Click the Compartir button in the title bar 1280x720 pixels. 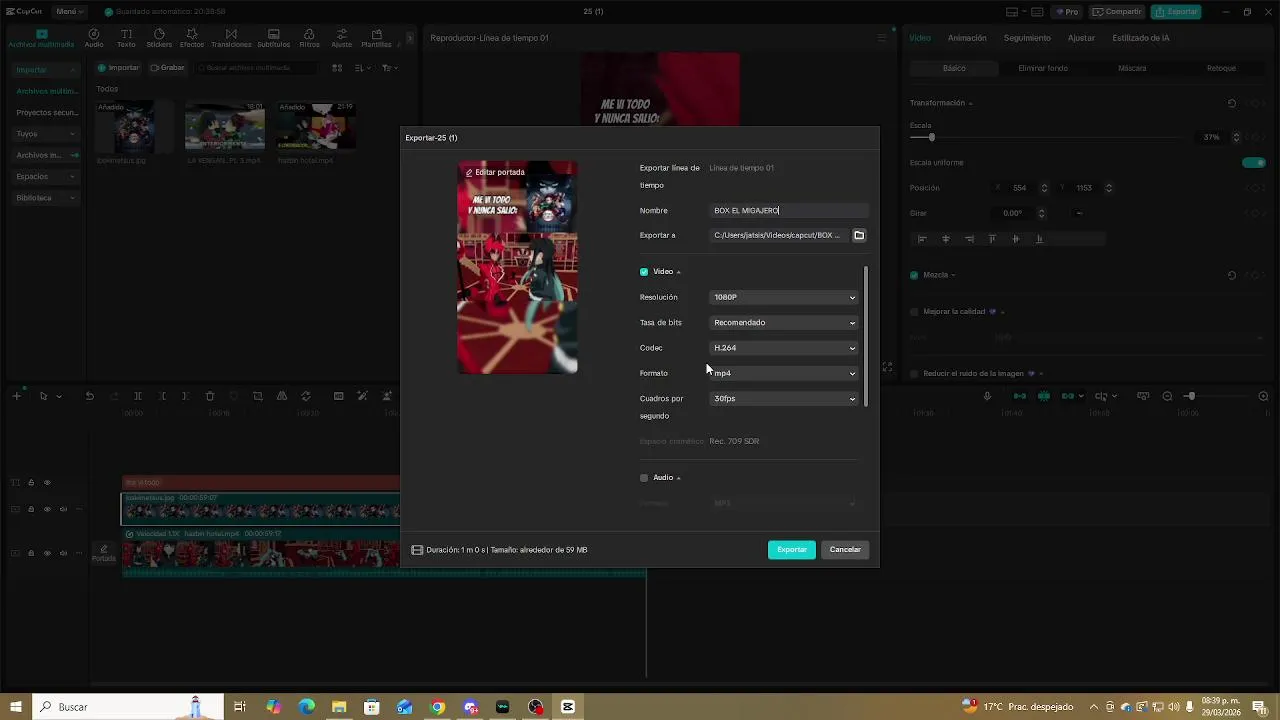click(1118, 12)
